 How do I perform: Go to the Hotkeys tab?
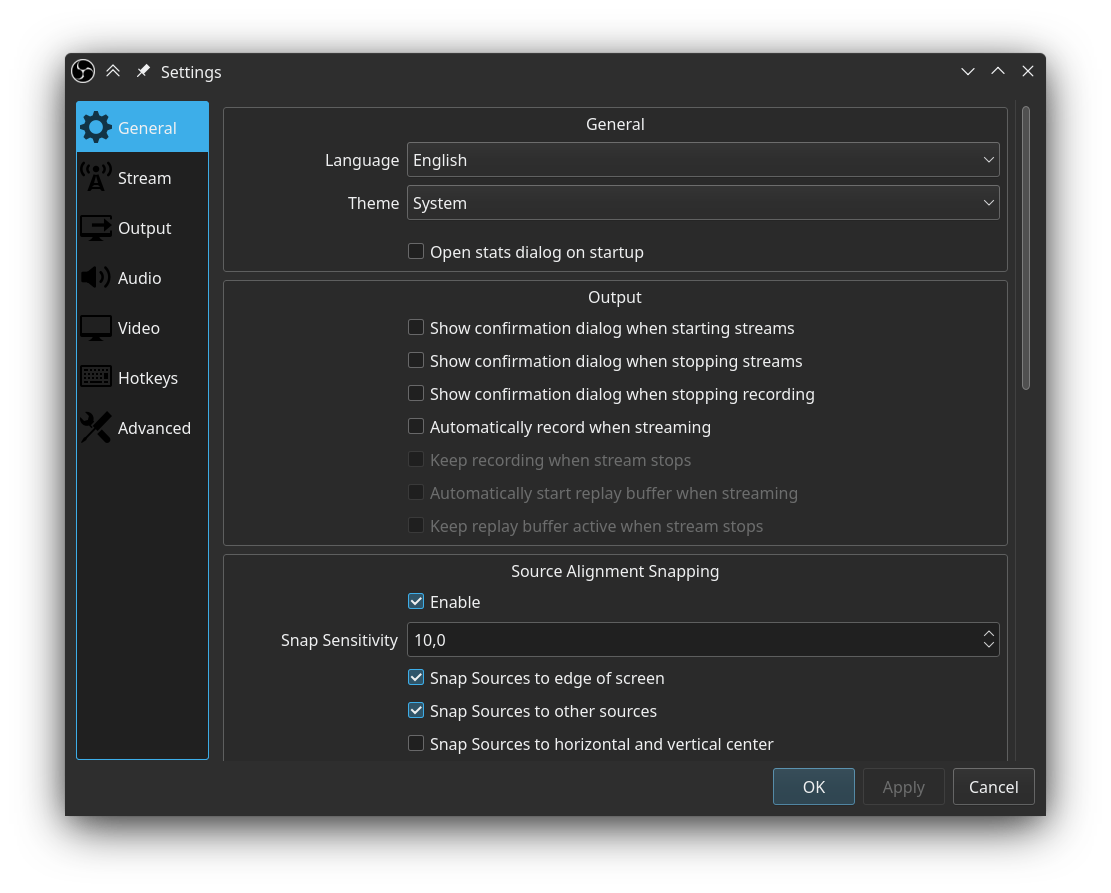142,378
